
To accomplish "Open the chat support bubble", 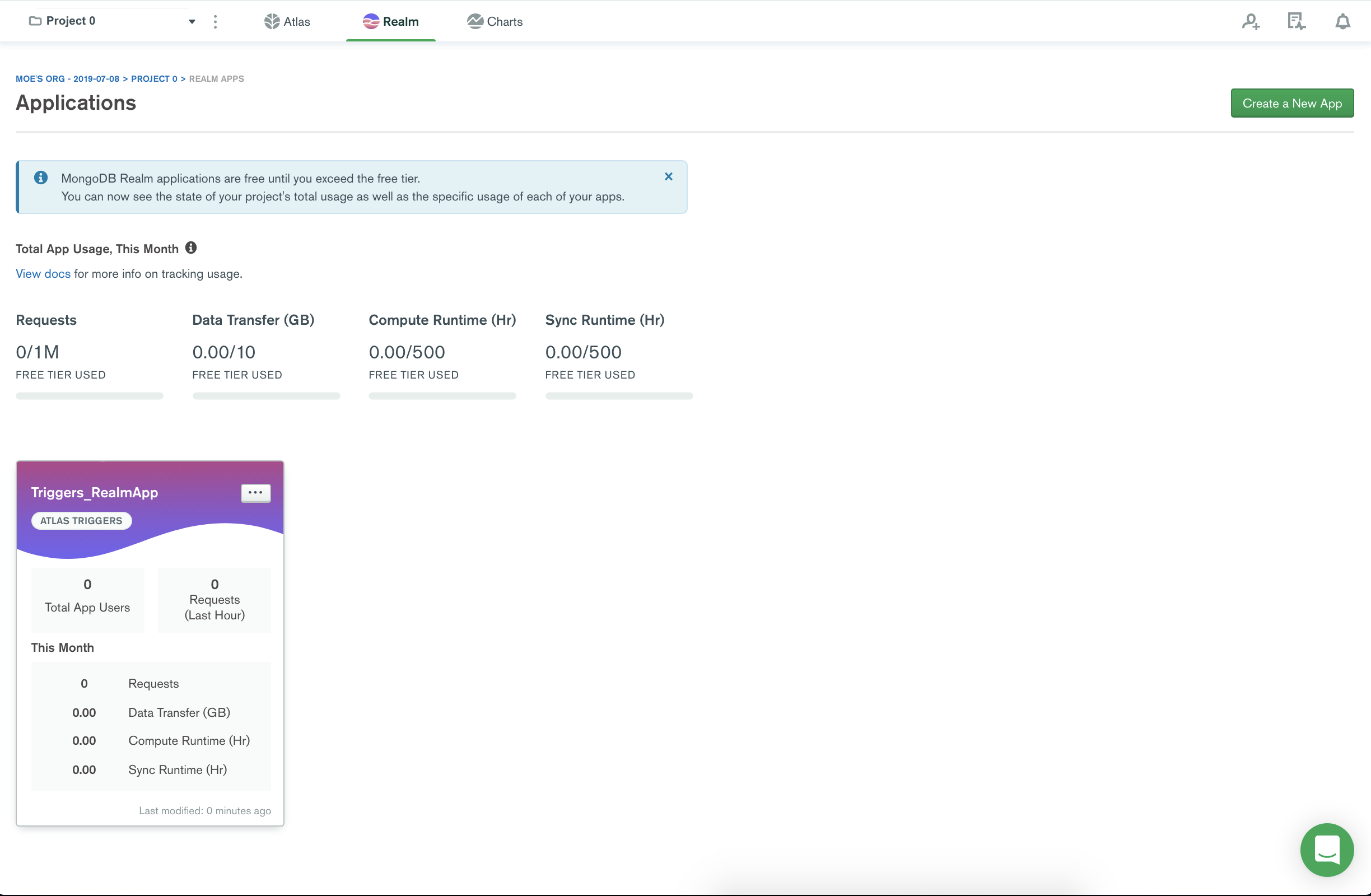I will (x=1327, y=850).
